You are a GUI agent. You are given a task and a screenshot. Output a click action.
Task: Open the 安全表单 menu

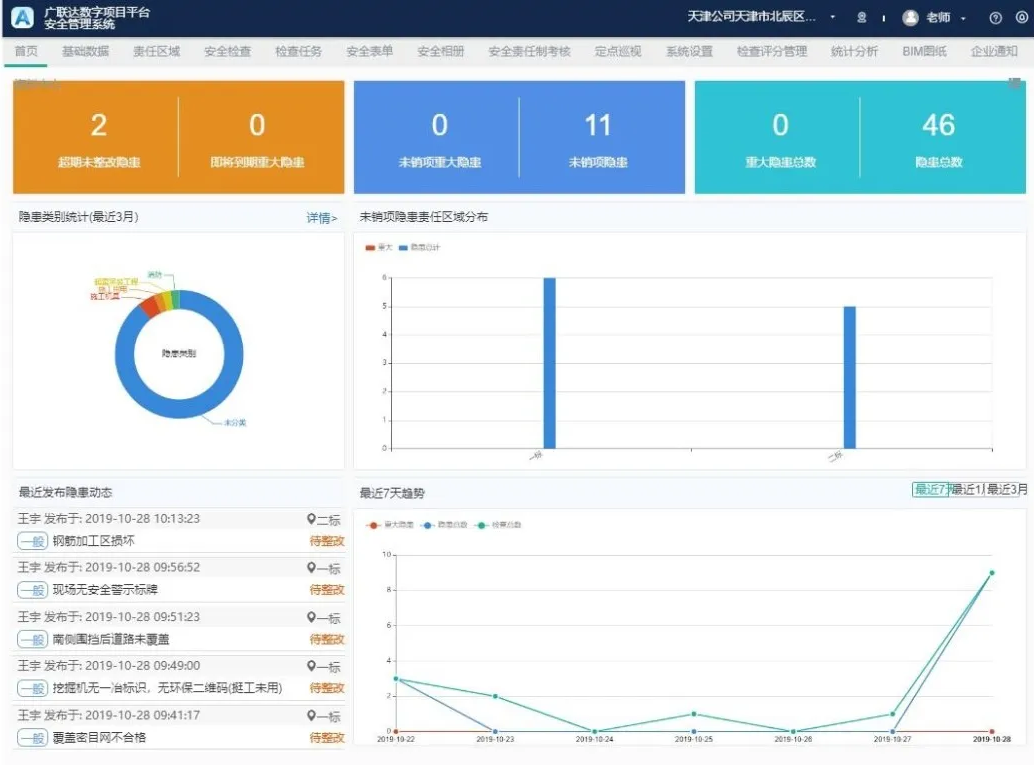coord(369,51)
